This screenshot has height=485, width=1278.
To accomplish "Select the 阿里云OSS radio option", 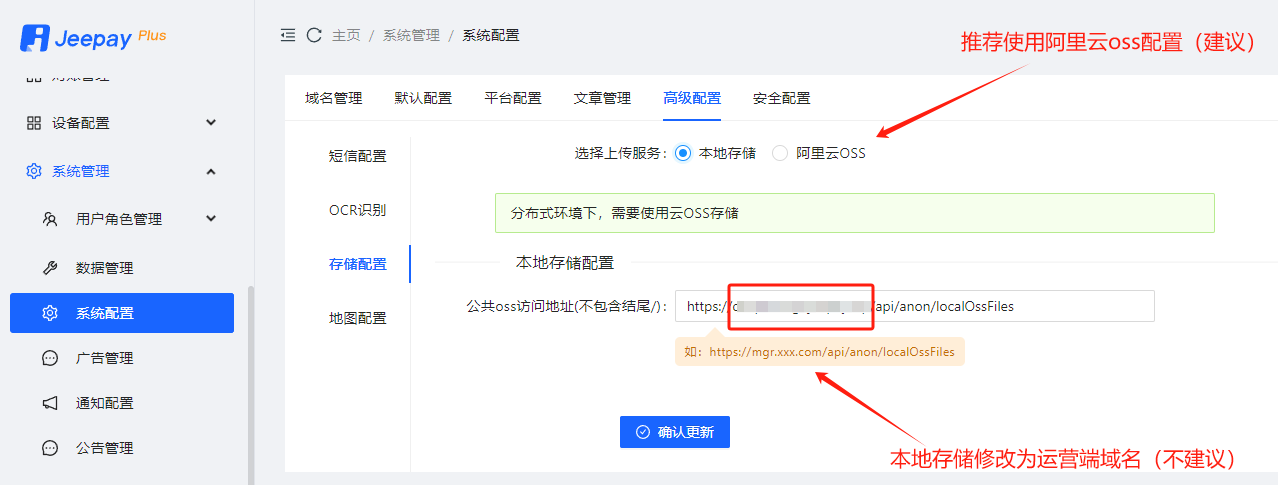I will [x=780, y=153].
